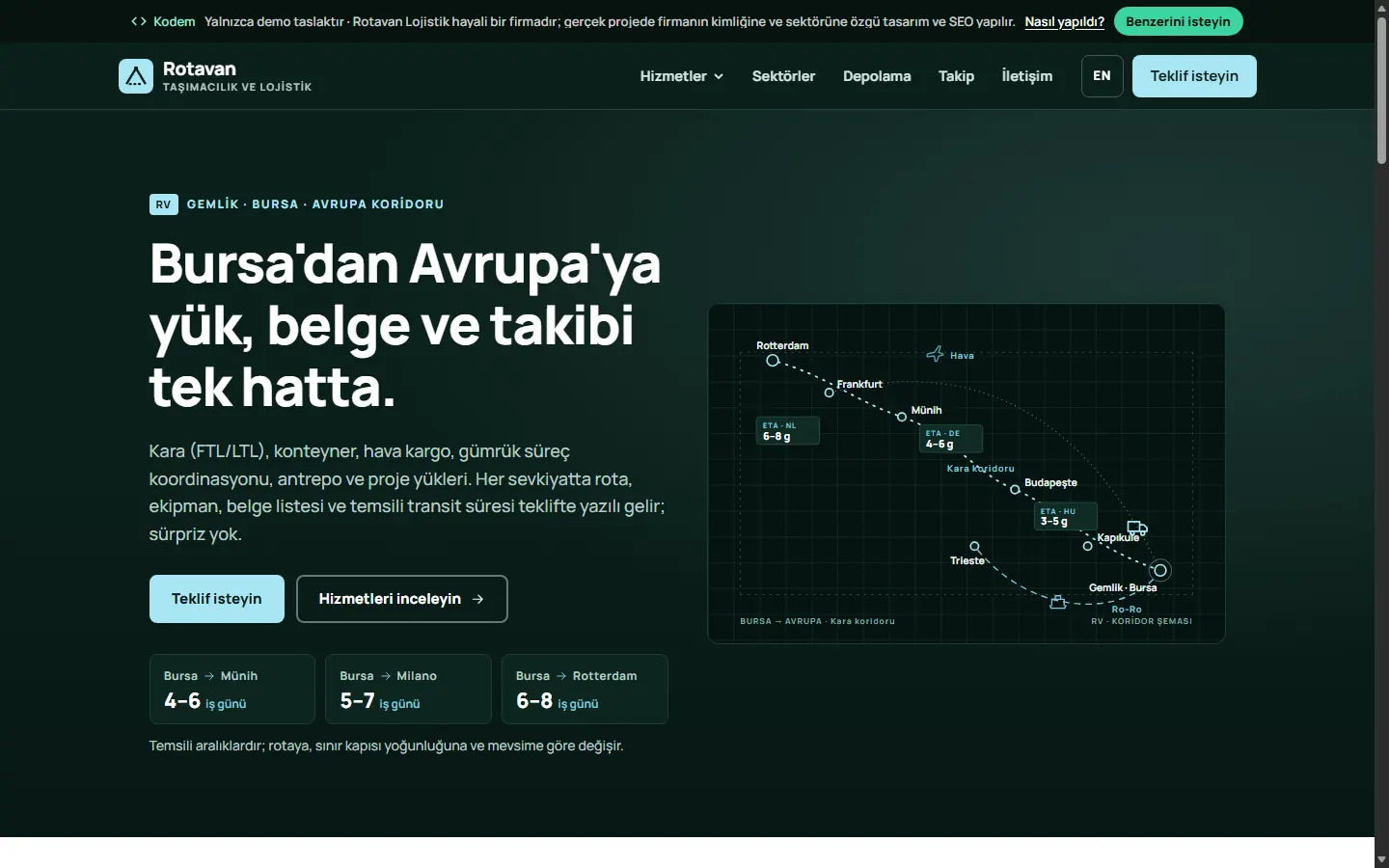1389x868 pixels.
Task: Click the Rotterdam node on the map
Action: click(x=773, y=361)
